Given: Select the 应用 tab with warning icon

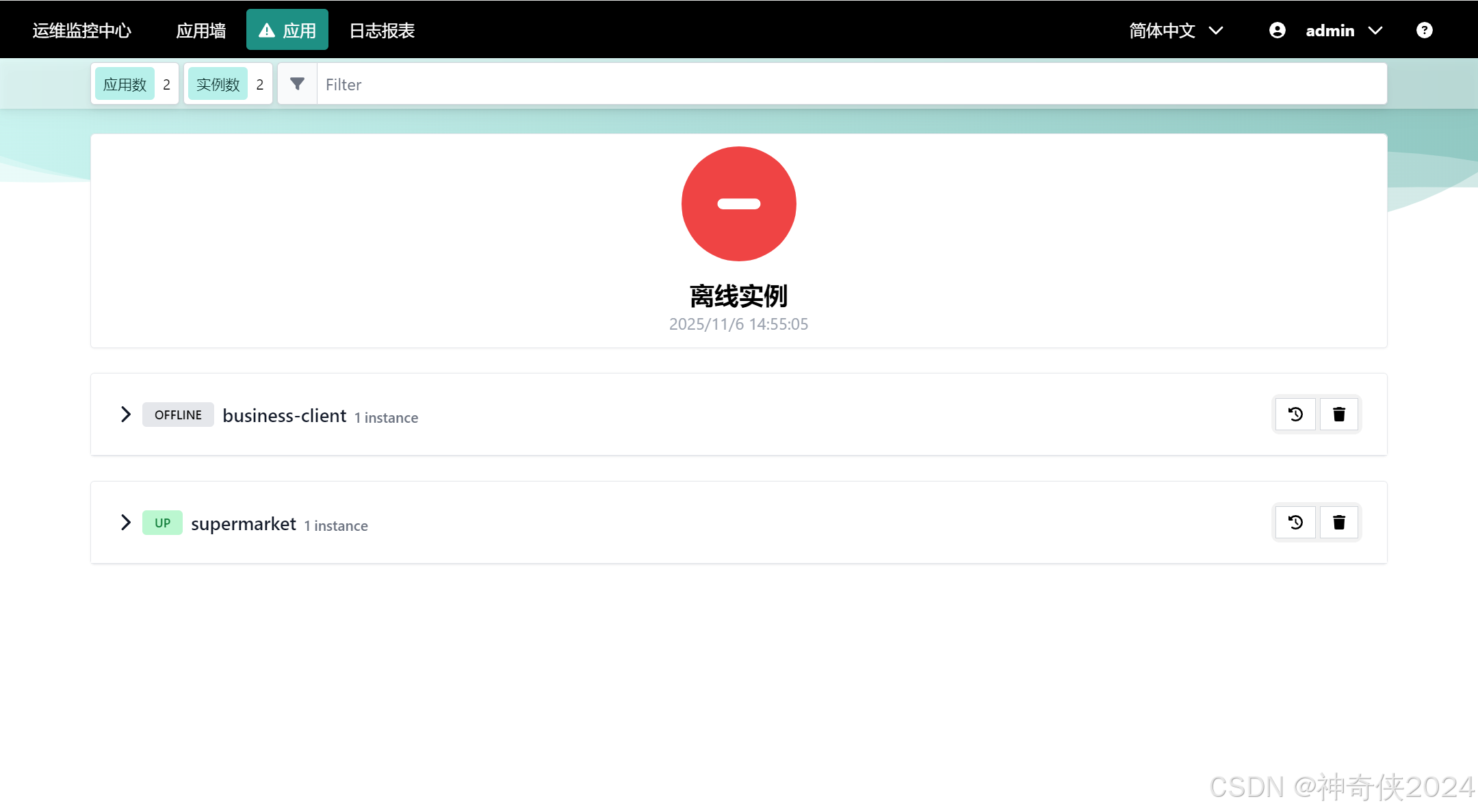Looking at the screenshot, I should click(287, 30).
